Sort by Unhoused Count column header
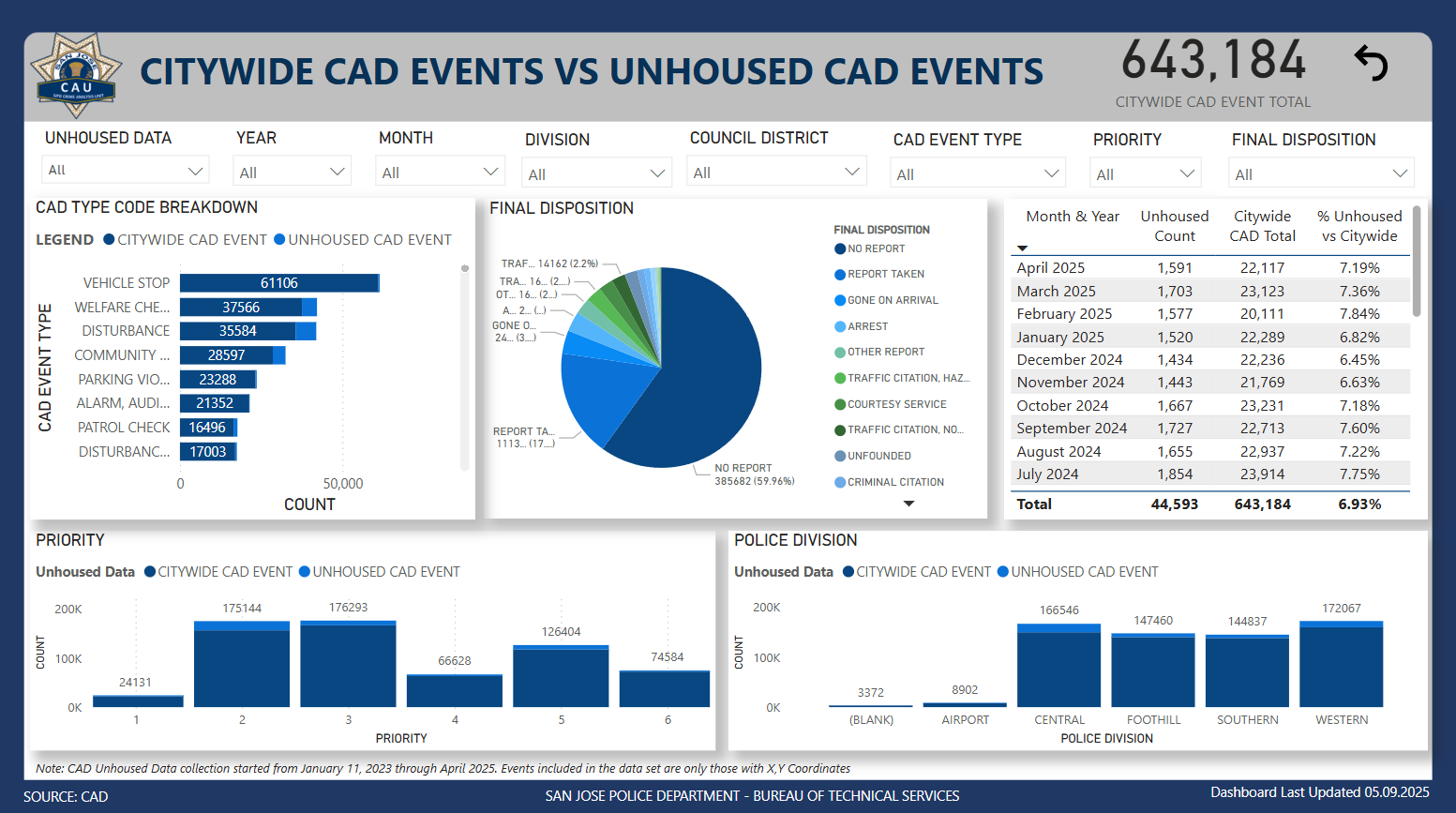The width and height of the screenshot is (1456, 813). click(x=1174, y=226)
